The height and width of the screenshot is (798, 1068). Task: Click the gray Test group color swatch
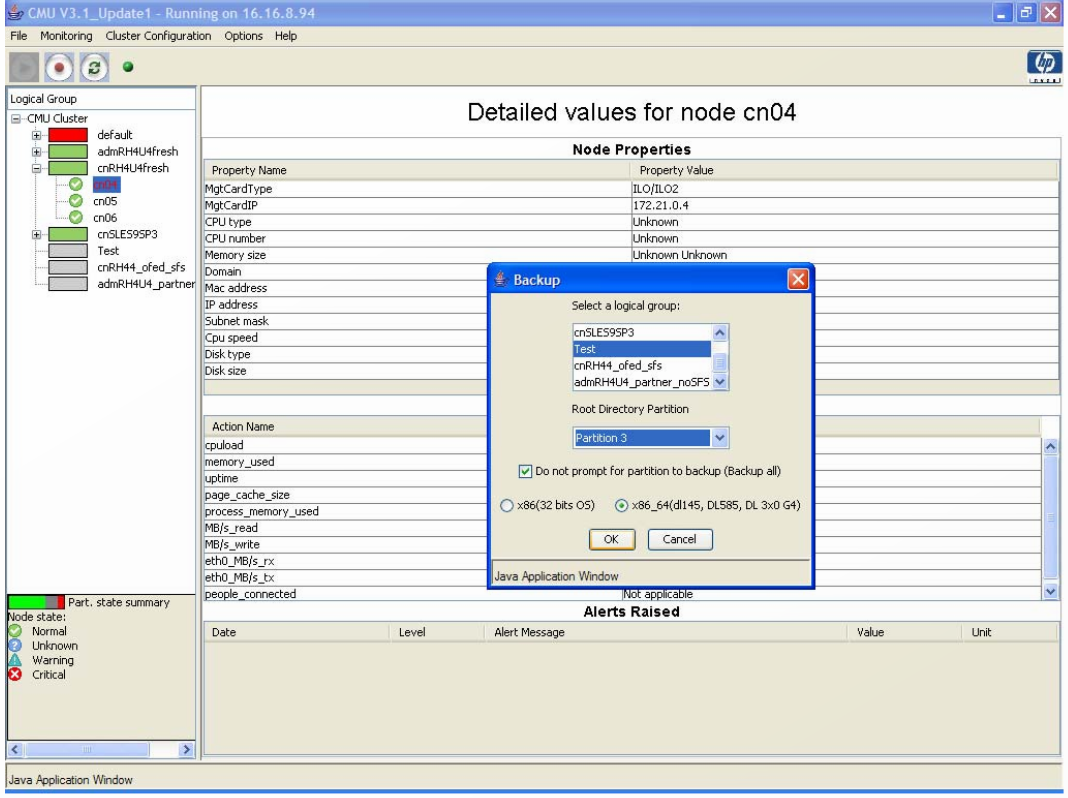point(68,251)
